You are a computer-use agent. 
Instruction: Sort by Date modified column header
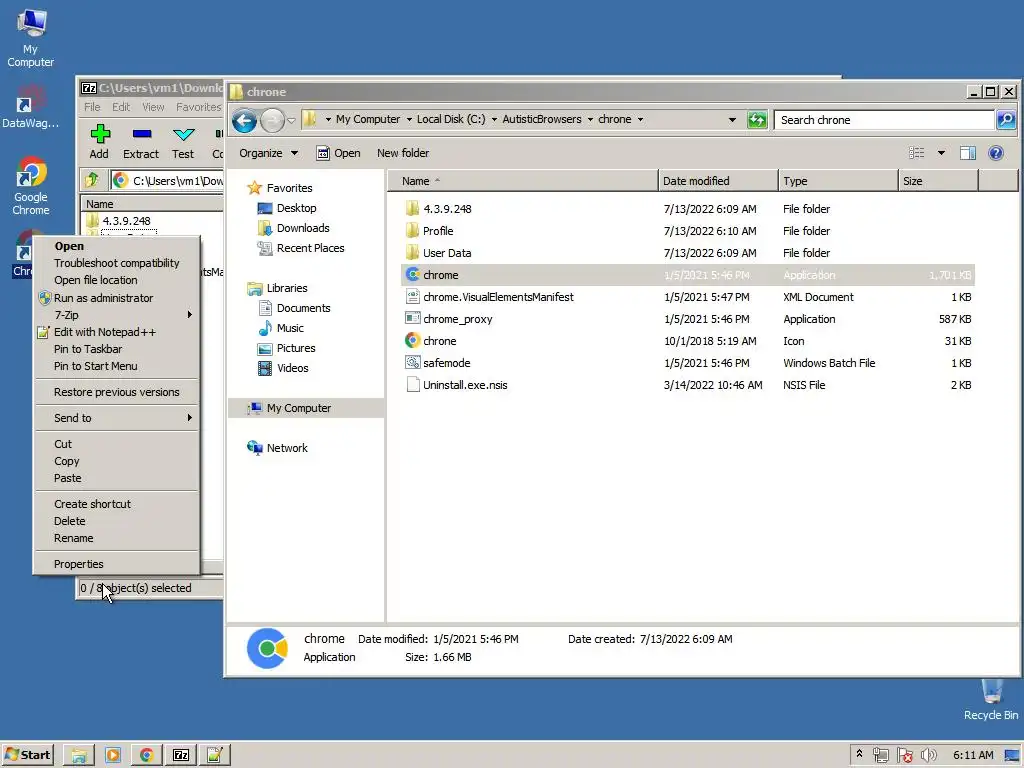tap(718, 181)
